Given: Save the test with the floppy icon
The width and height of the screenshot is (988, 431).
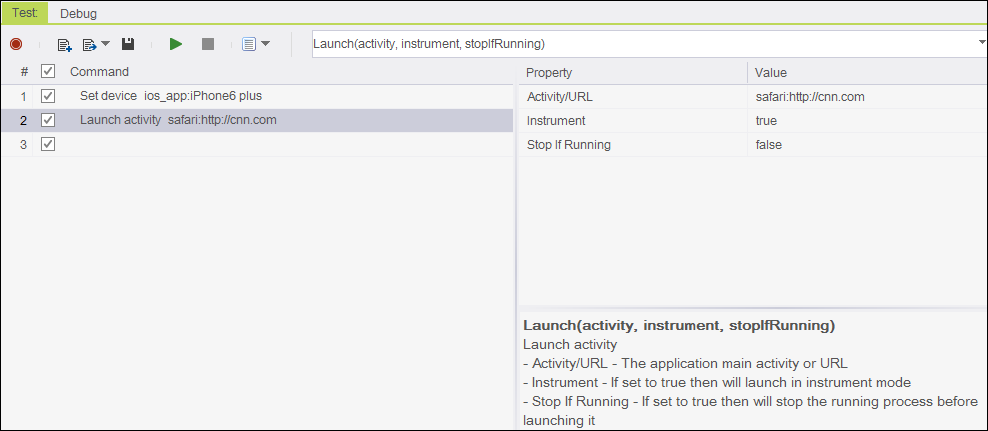Looking at the screenshot, I should (128, 44).
